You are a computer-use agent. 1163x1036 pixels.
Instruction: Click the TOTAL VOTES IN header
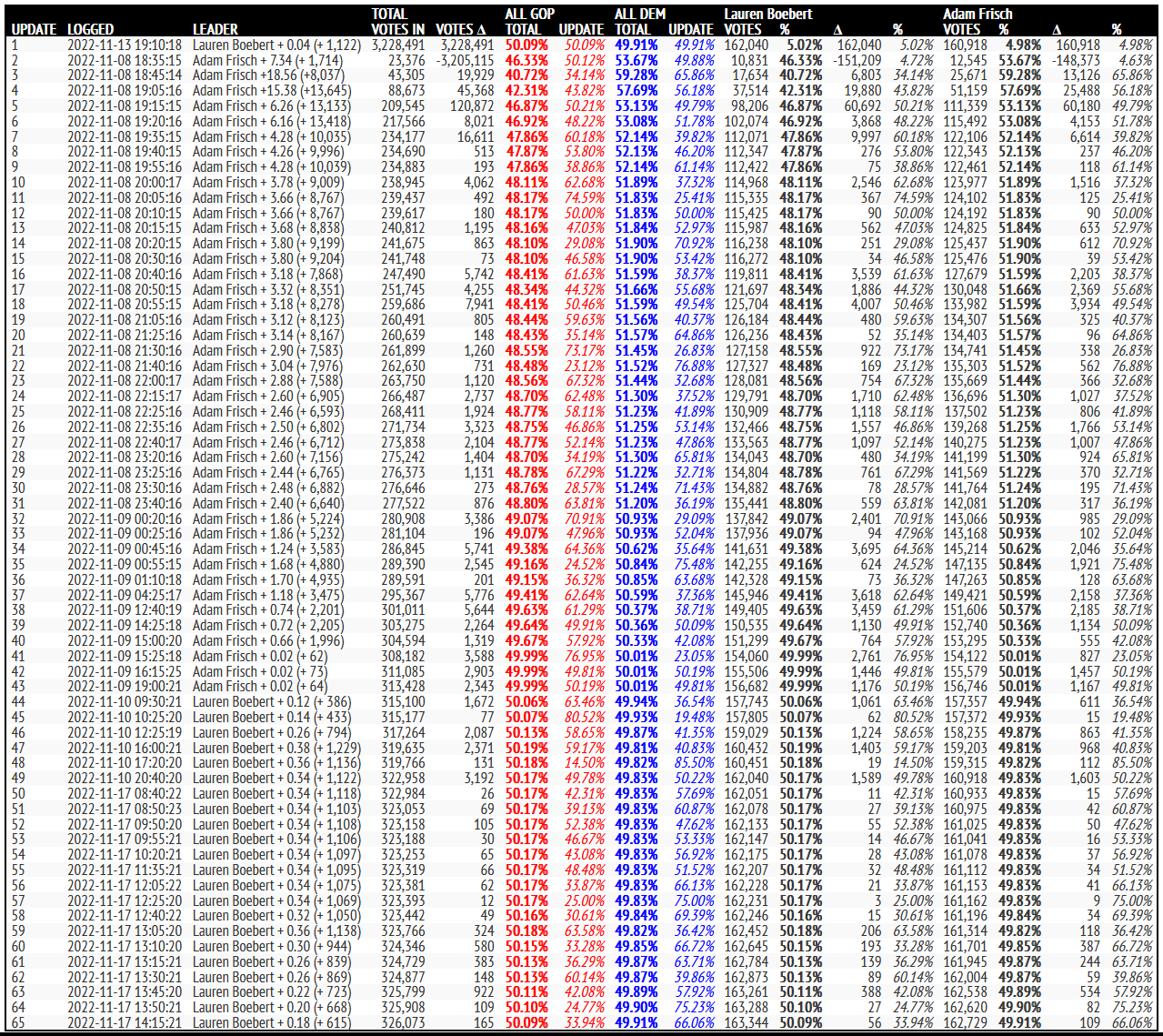397,22
